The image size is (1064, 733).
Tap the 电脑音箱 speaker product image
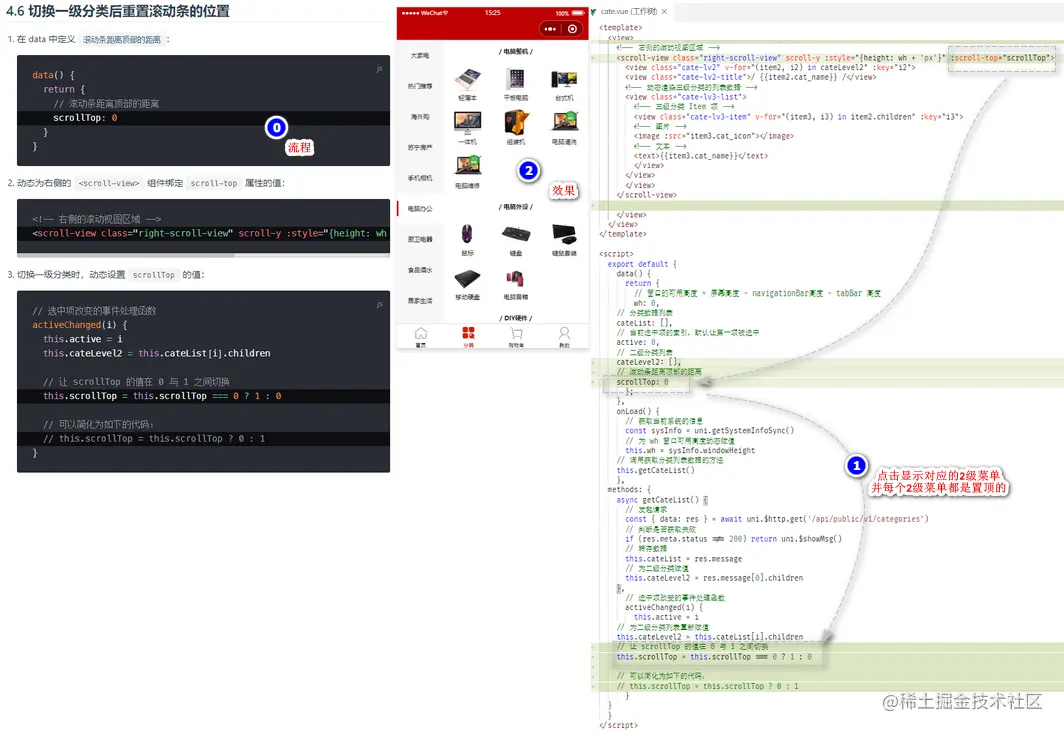516,278
